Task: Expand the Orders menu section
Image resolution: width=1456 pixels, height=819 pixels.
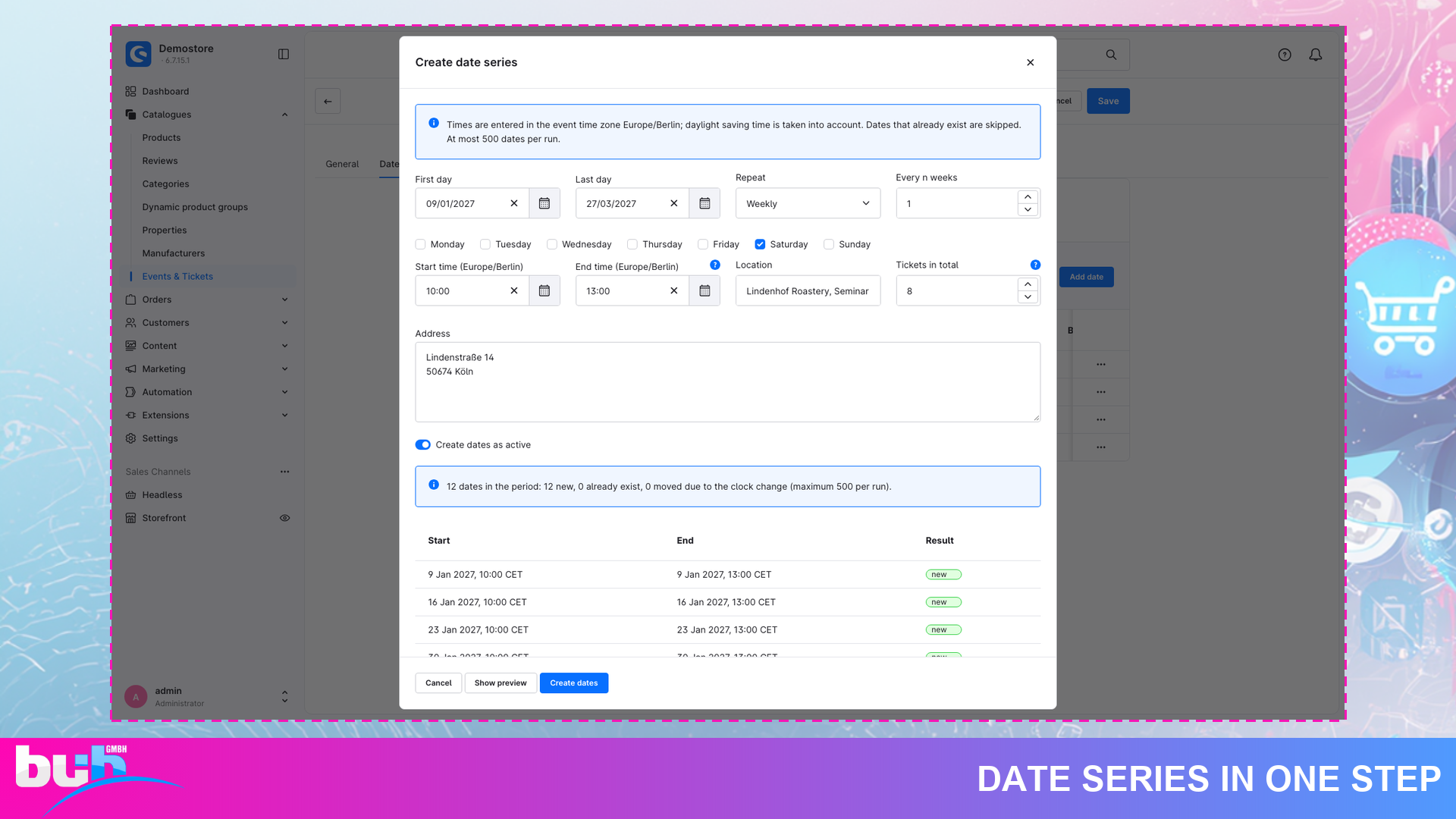Action: click(284, 300)
